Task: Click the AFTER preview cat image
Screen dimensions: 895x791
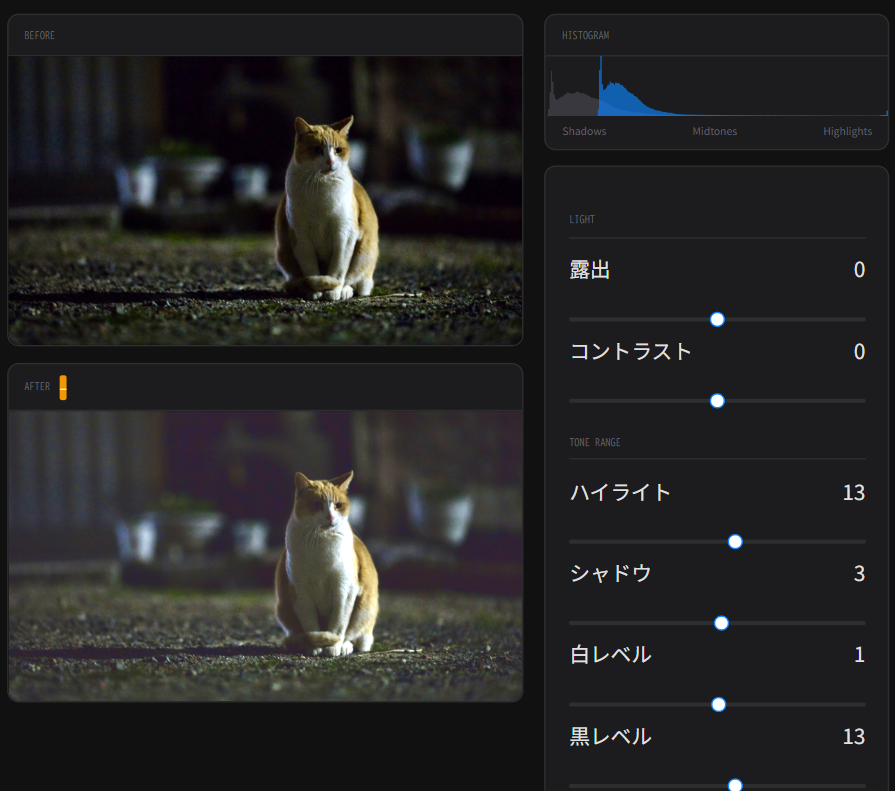Action: (x=265, y=555)
